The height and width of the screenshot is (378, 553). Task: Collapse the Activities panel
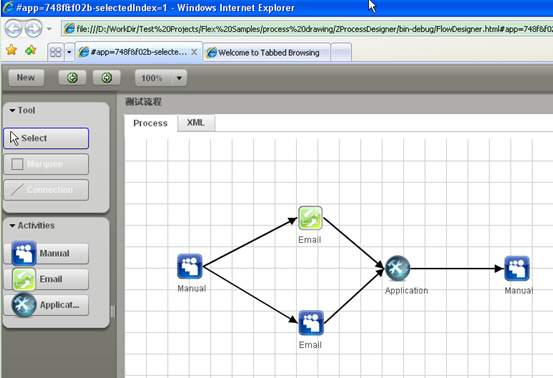tap(12, 225)
